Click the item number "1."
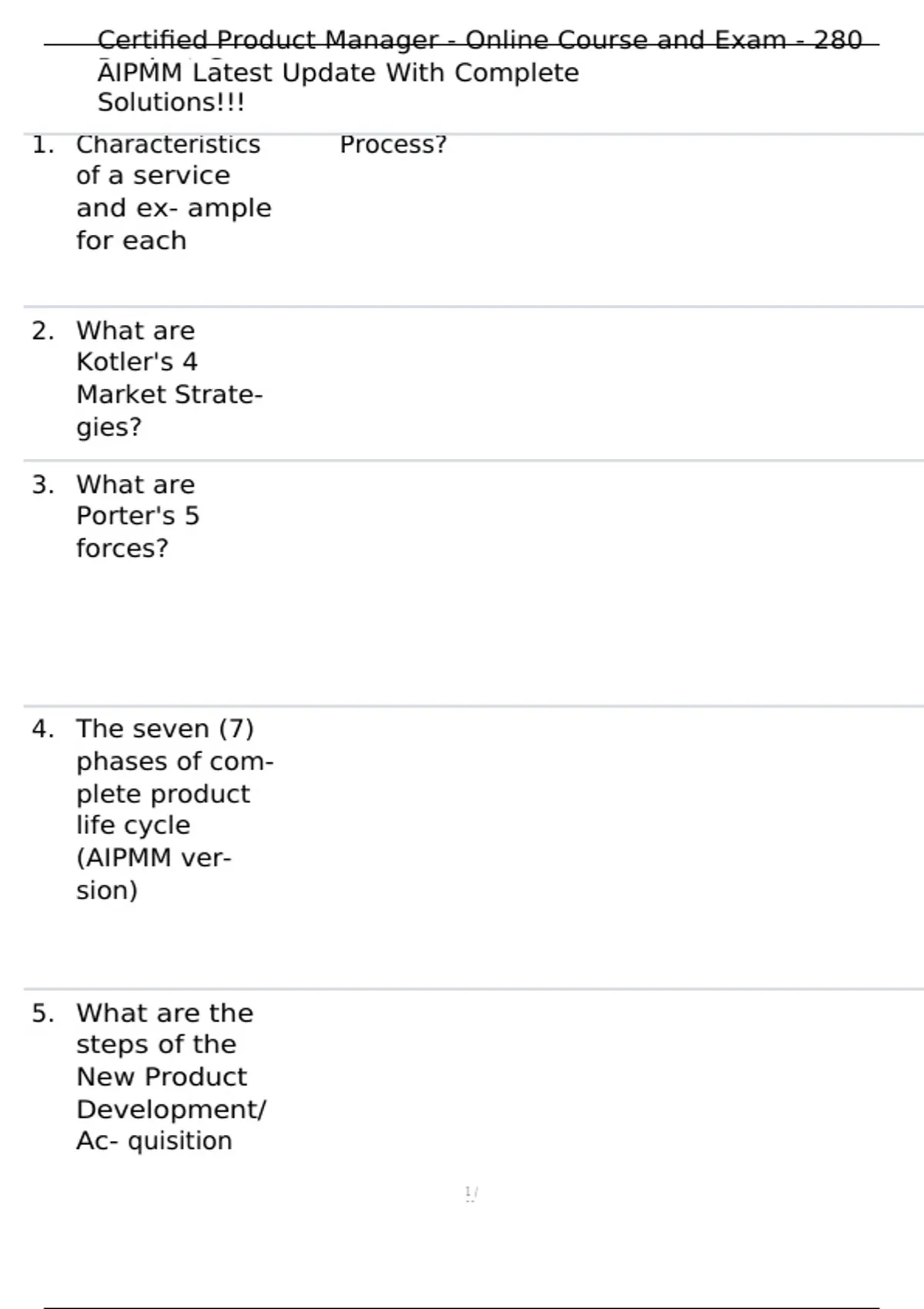 43,145
